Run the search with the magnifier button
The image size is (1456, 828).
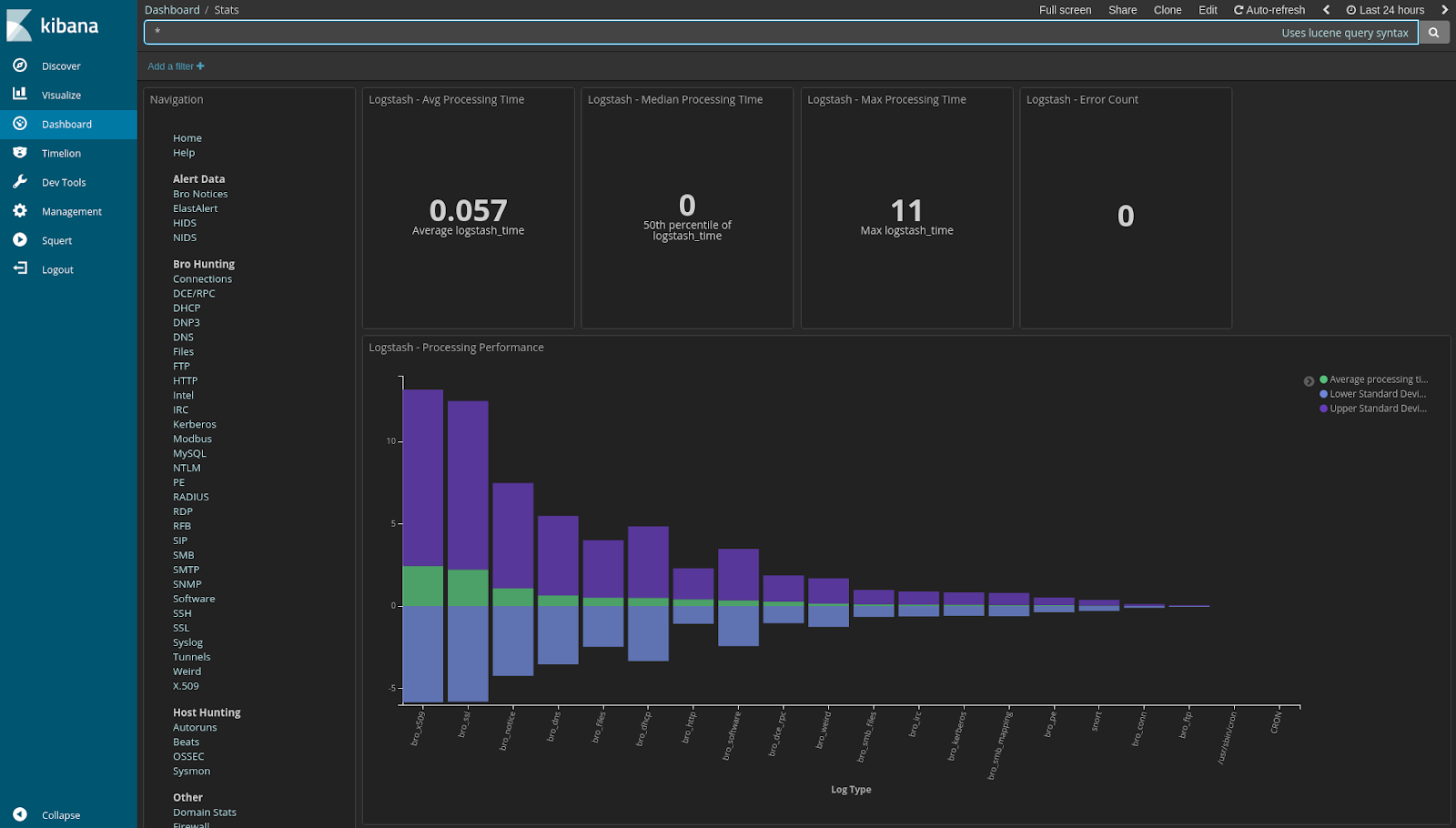pos(1433,32)
